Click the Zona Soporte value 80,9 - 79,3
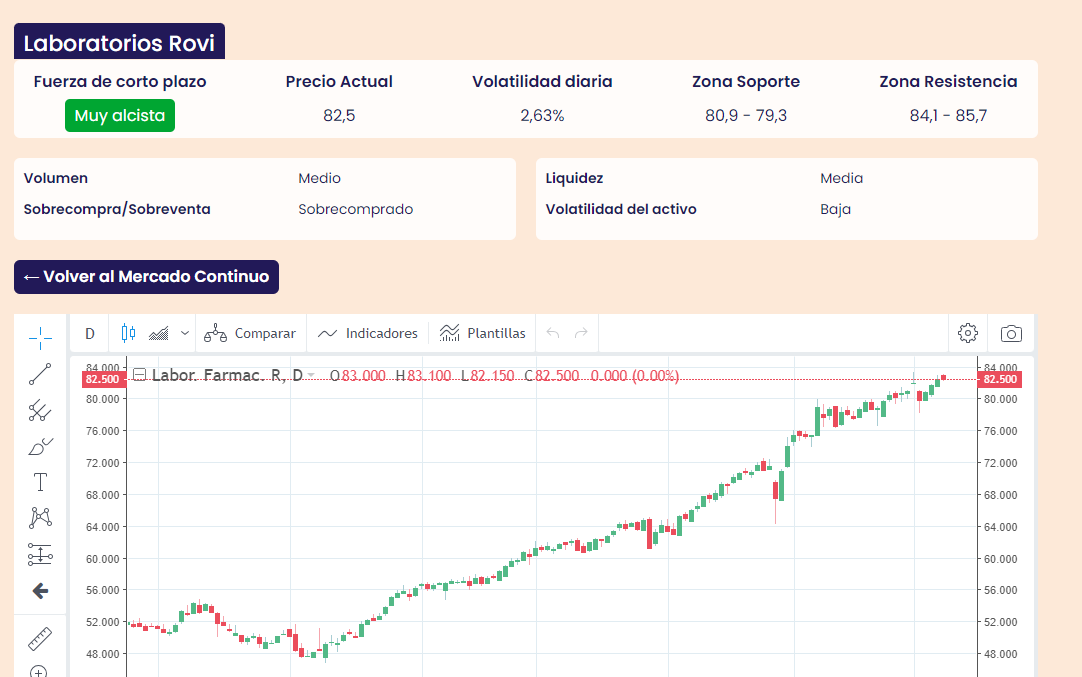The image size is (1082, 677). pos(746,115)
